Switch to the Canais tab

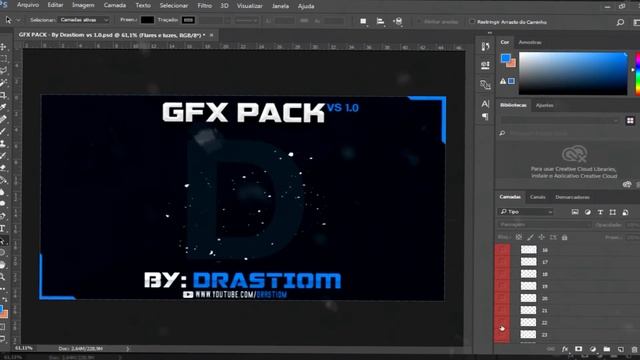(x=538, y=197)
